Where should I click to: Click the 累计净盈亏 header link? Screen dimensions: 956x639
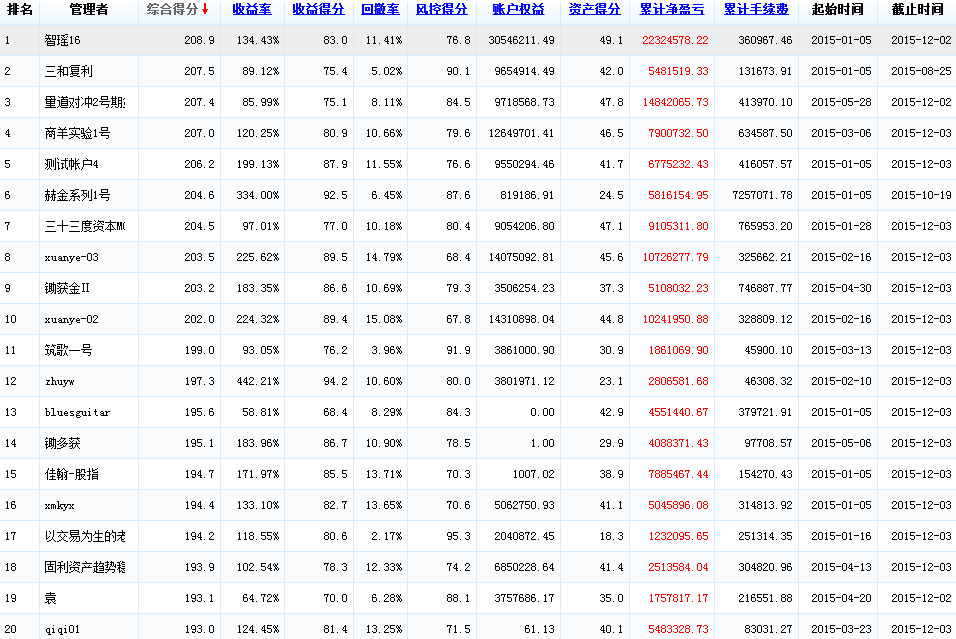pos(672,9)
